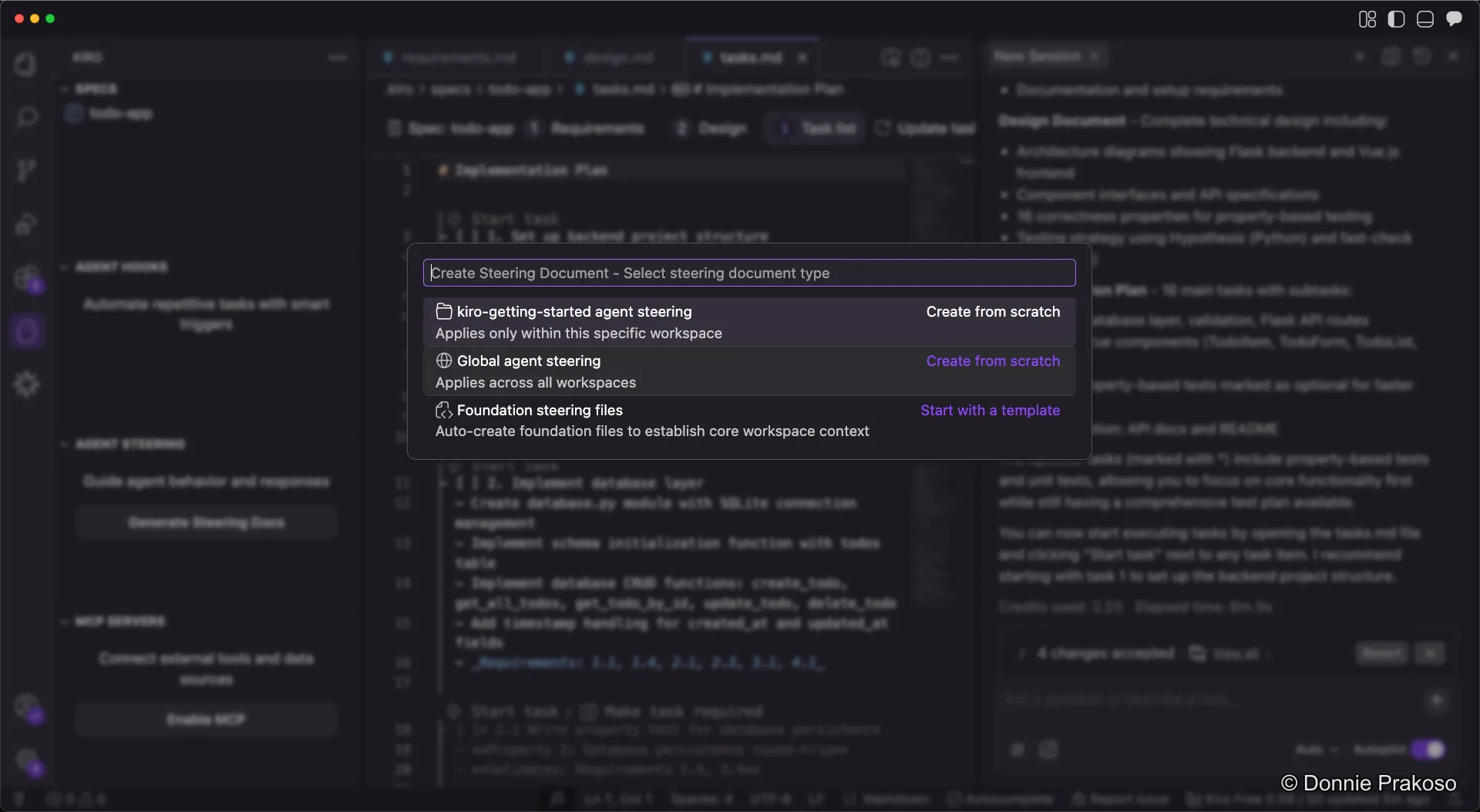Open the chat bubble icon in menu bar

[1455, 18]
